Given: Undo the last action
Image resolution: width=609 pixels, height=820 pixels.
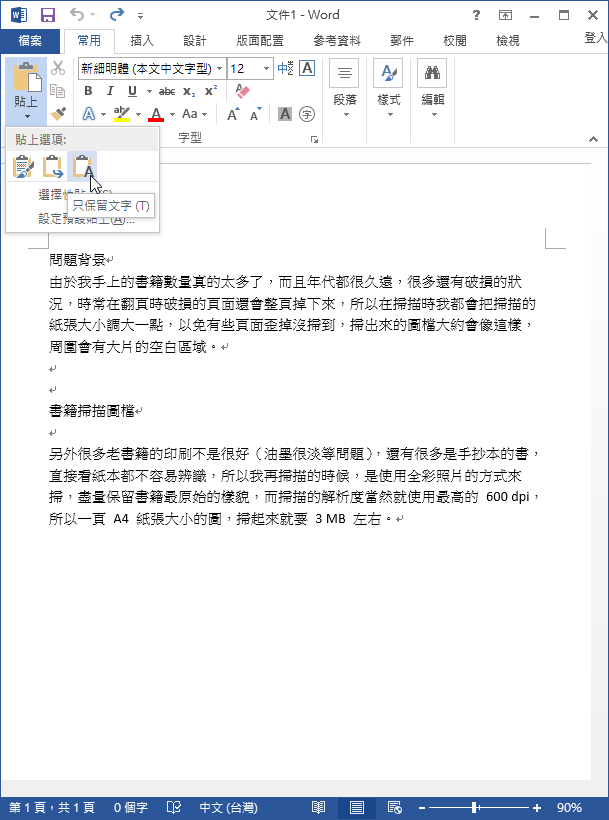Looking at the screenshot, I should [77, 15].
